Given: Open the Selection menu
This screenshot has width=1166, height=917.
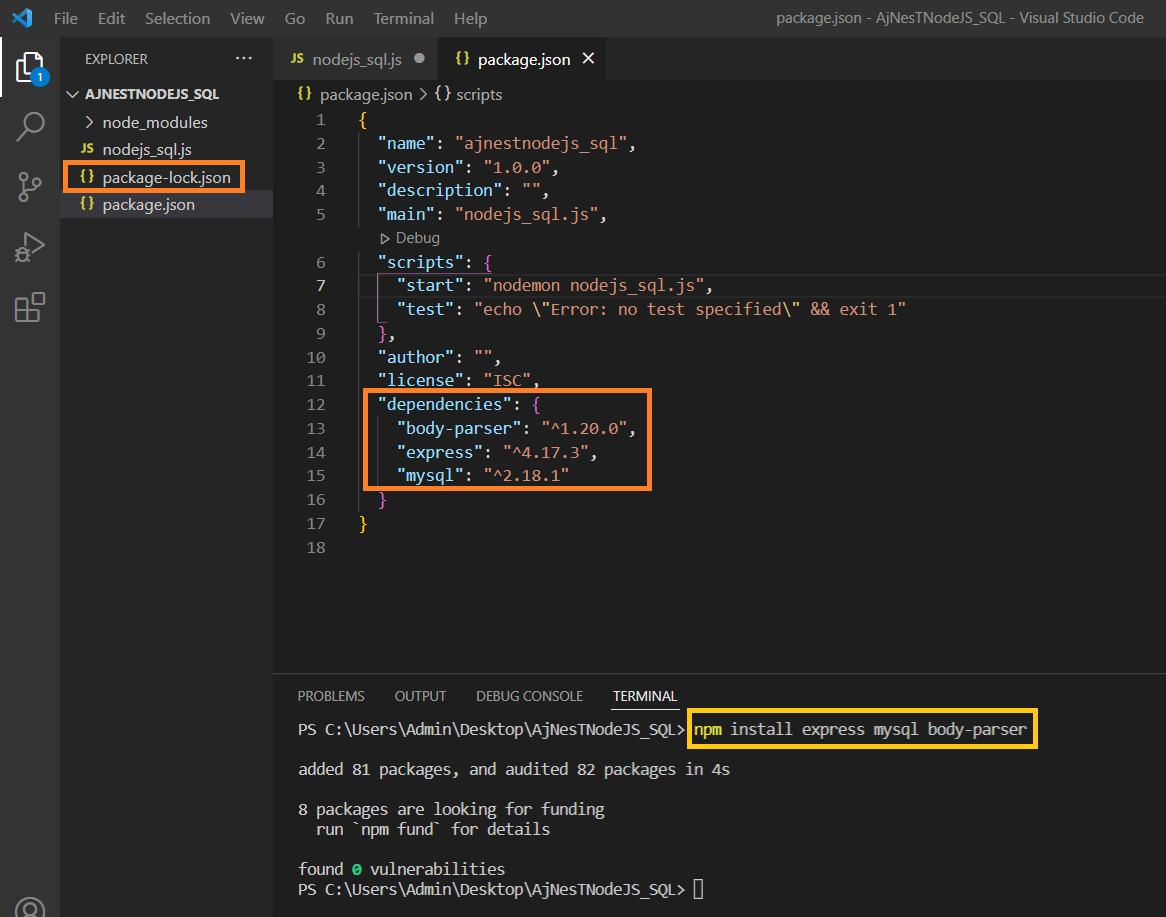Looking at the screenshot, I should pyautogui.click(x=177, y=18).
